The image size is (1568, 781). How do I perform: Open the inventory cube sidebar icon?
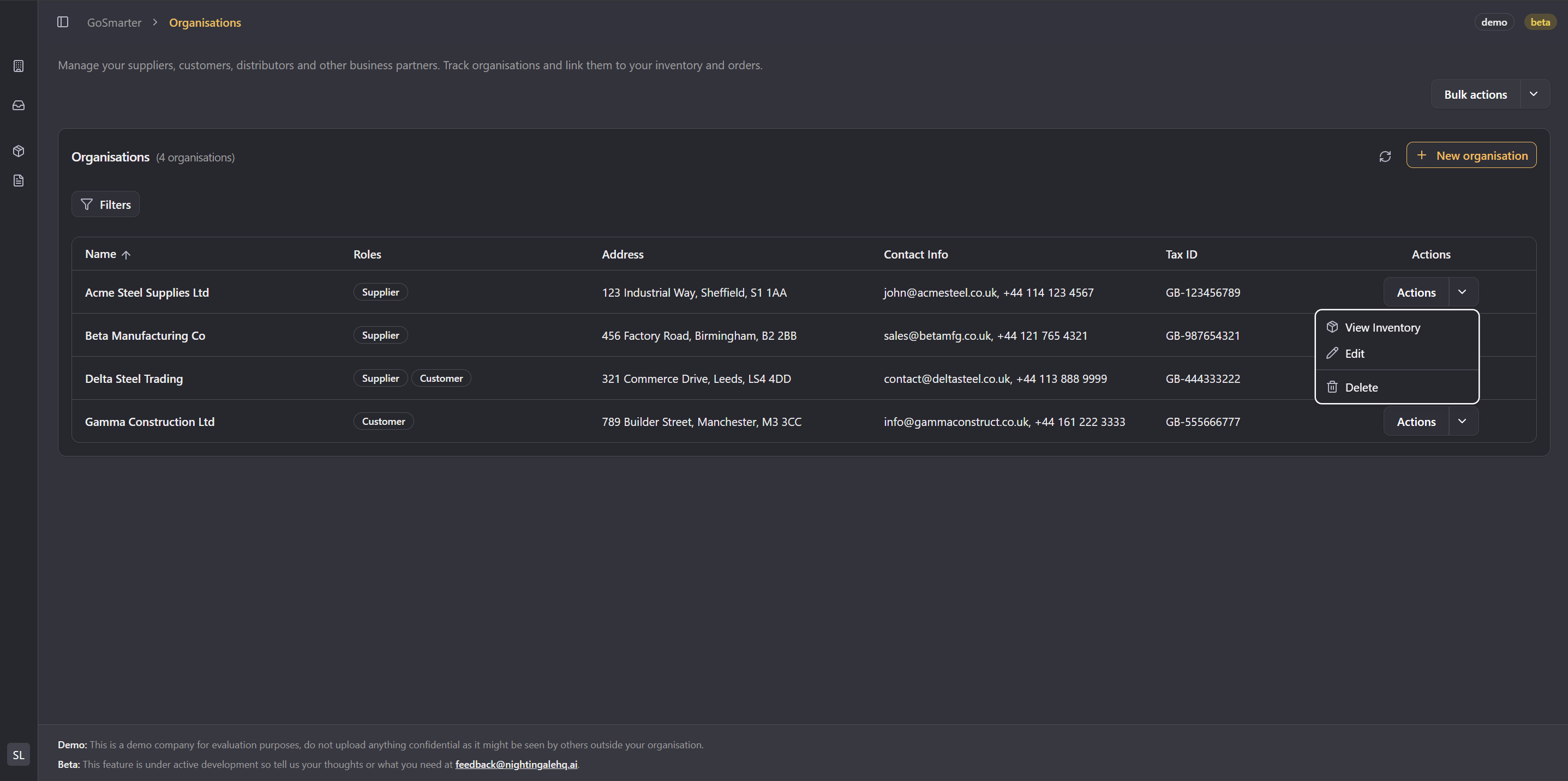(18, 151)
